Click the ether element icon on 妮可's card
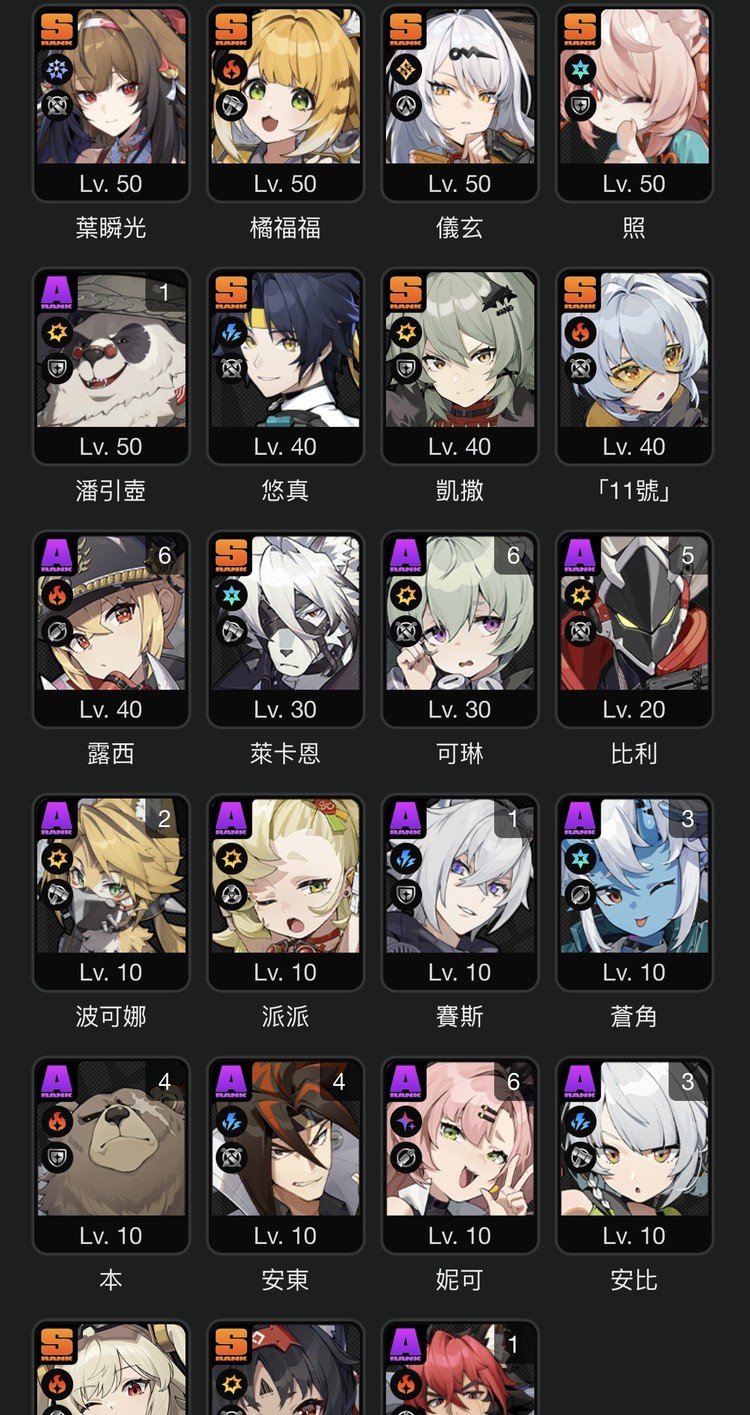 [x=405, y=1122]
